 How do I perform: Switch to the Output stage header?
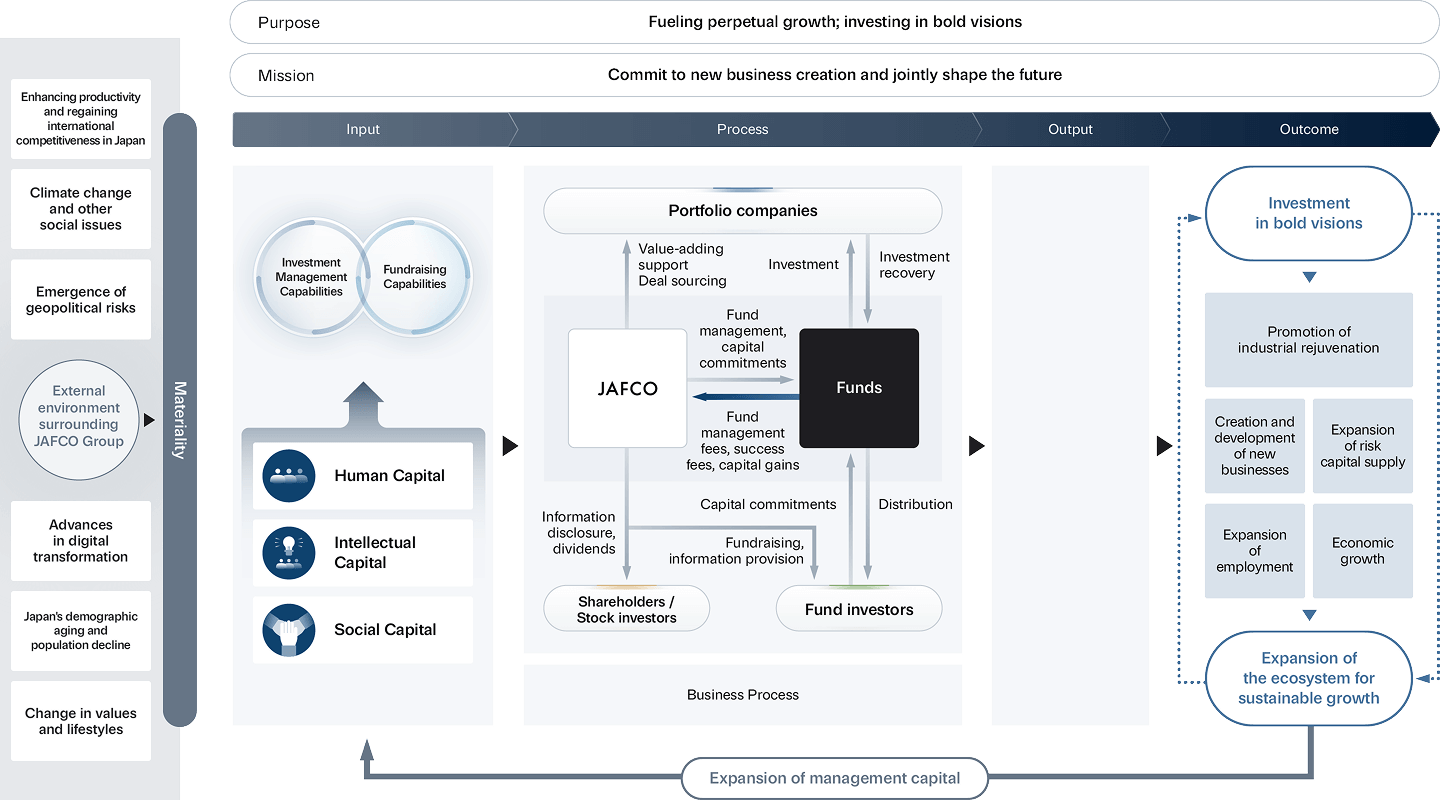coord(1070,129)
